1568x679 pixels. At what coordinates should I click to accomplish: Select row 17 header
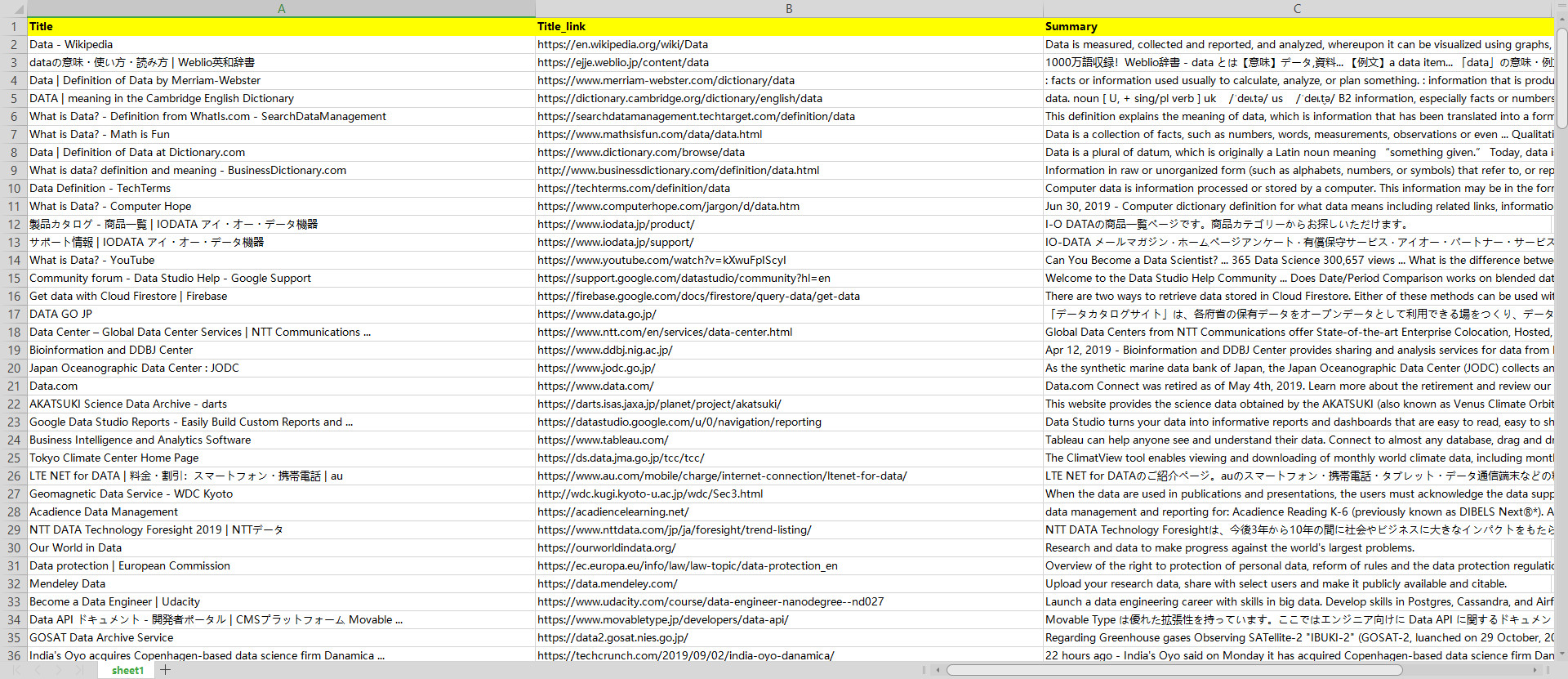tap(14, 314)
